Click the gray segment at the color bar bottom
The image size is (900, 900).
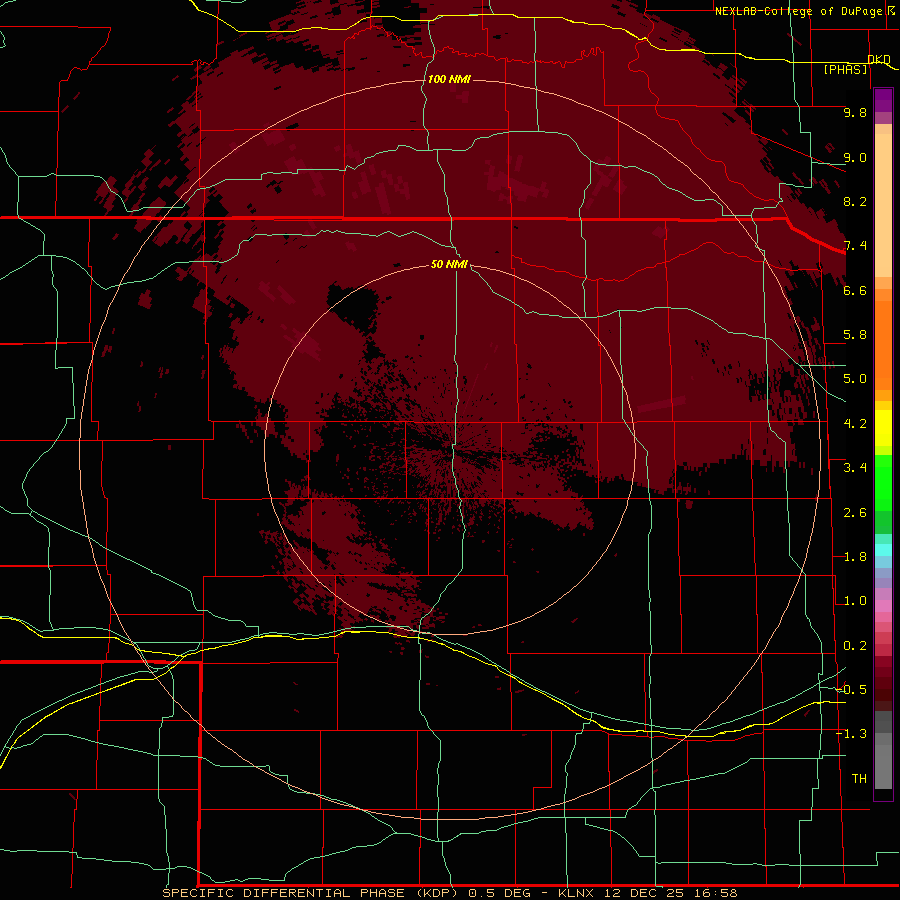[x=883, y=766]
